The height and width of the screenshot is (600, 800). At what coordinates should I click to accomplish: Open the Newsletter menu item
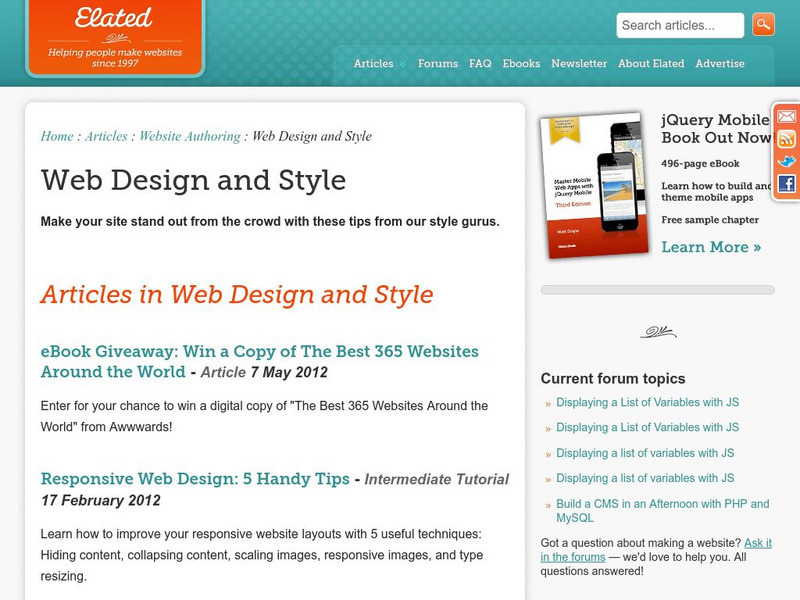578,63
